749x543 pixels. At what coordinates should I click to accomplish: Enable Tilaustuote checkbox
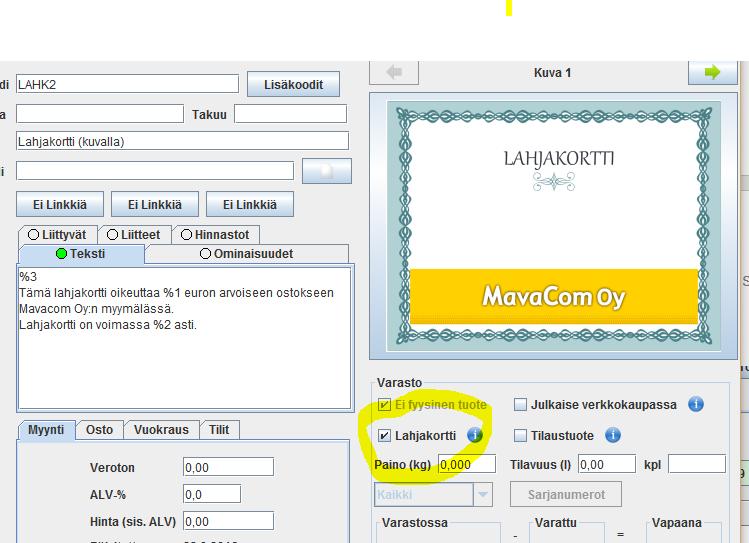tap(520, 436)
